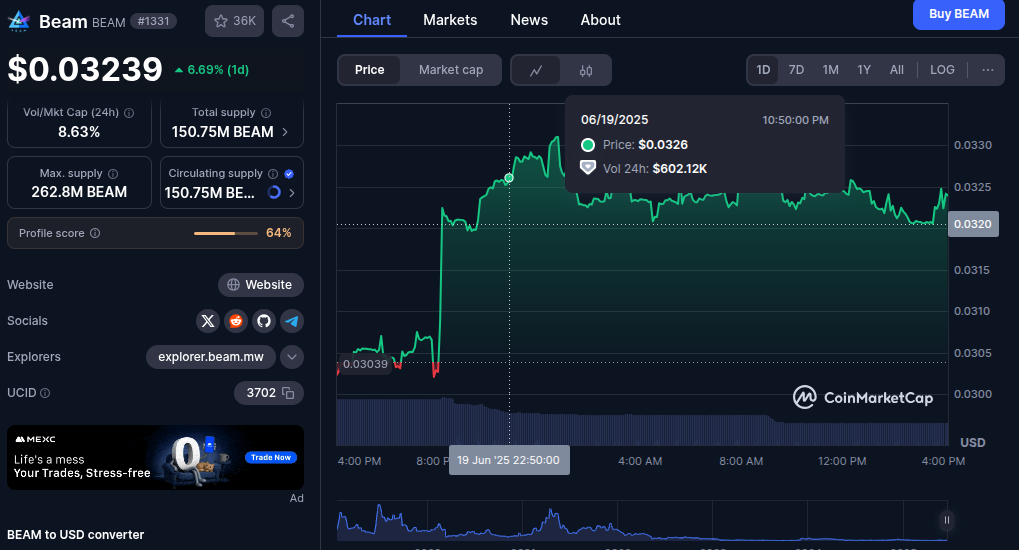The image size is (1019, 550).
Task: Select the 7D time range
Action: (796, 70)
